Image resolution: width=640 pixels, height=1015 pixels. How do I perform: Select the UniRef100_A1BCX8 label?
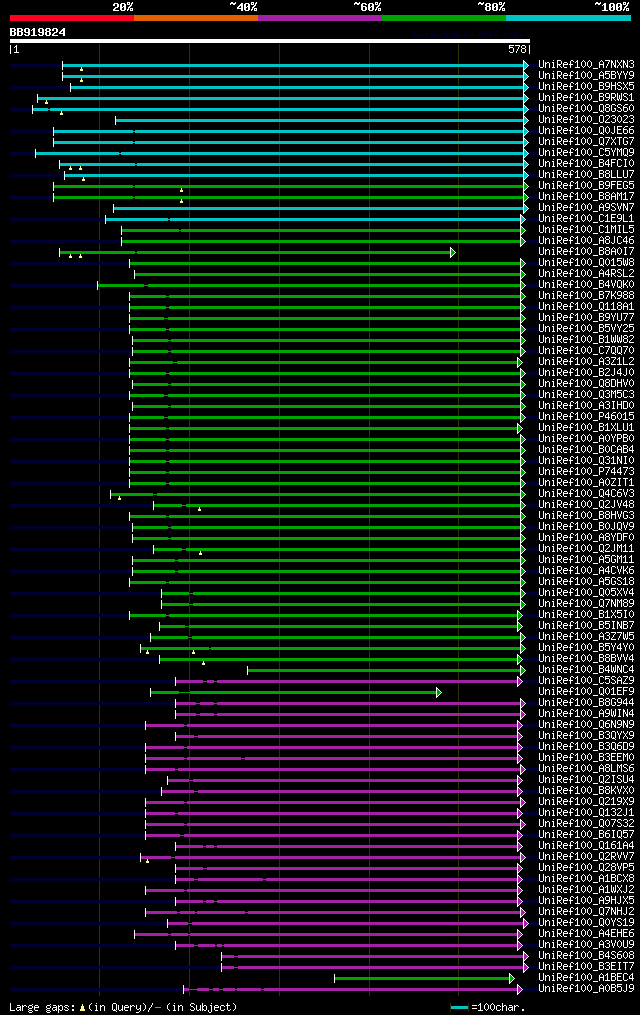click(586, 879)
